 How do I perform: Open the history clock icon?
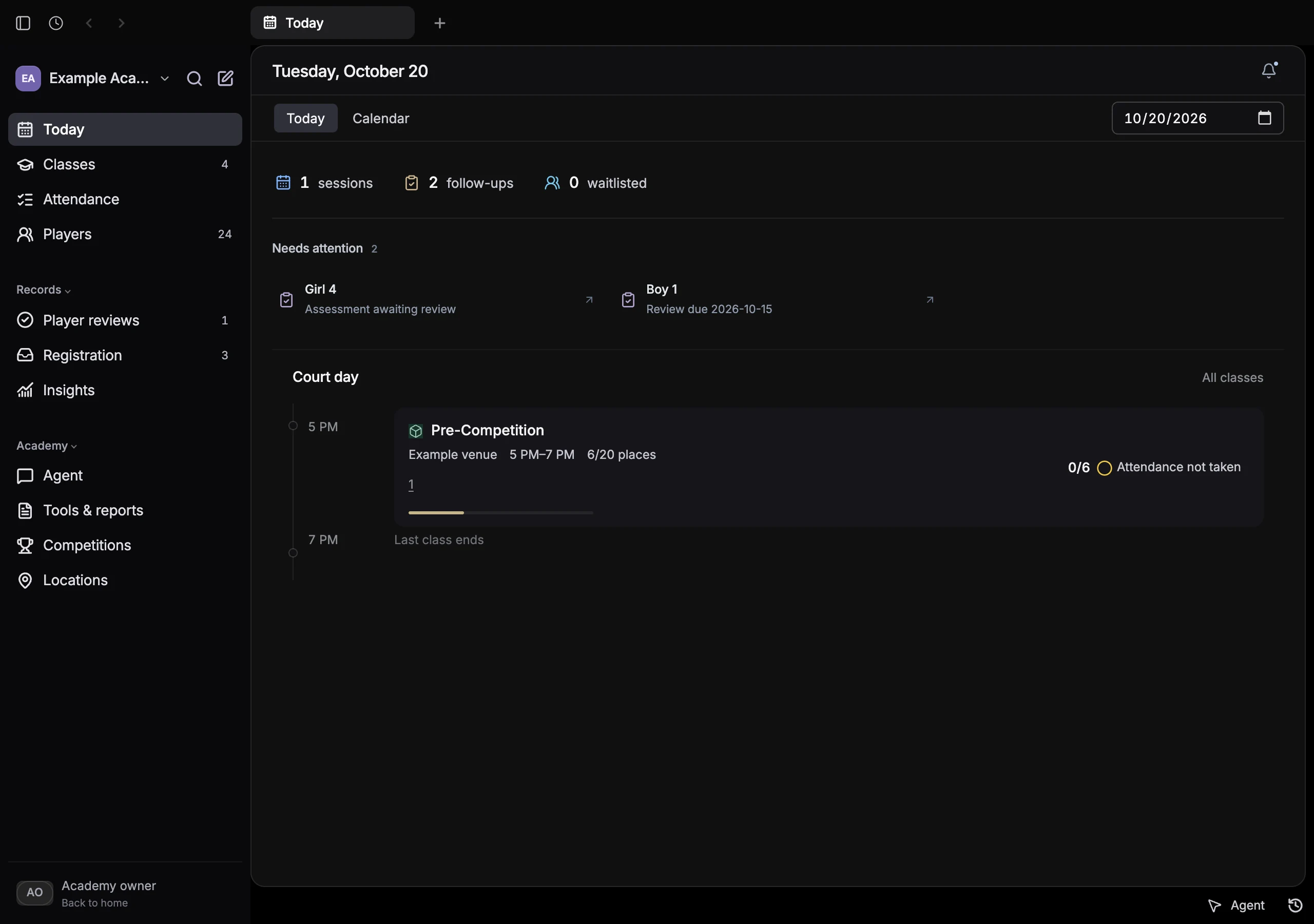pos(55,23)
